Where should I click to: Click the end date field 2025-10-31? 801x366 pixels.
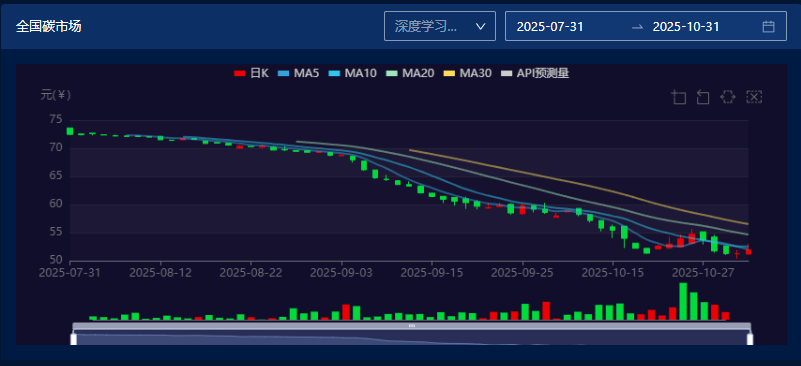point(686,27)
